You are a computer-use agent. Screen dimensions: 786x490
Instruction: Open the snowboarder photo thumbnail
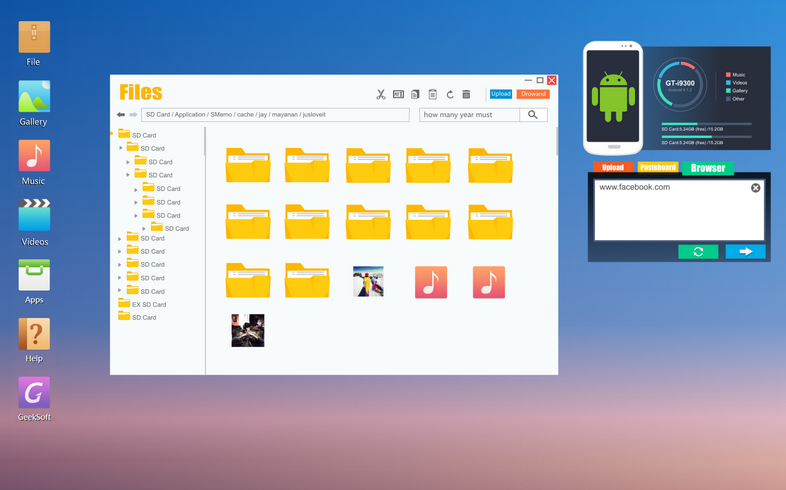(x=368, y=282)
